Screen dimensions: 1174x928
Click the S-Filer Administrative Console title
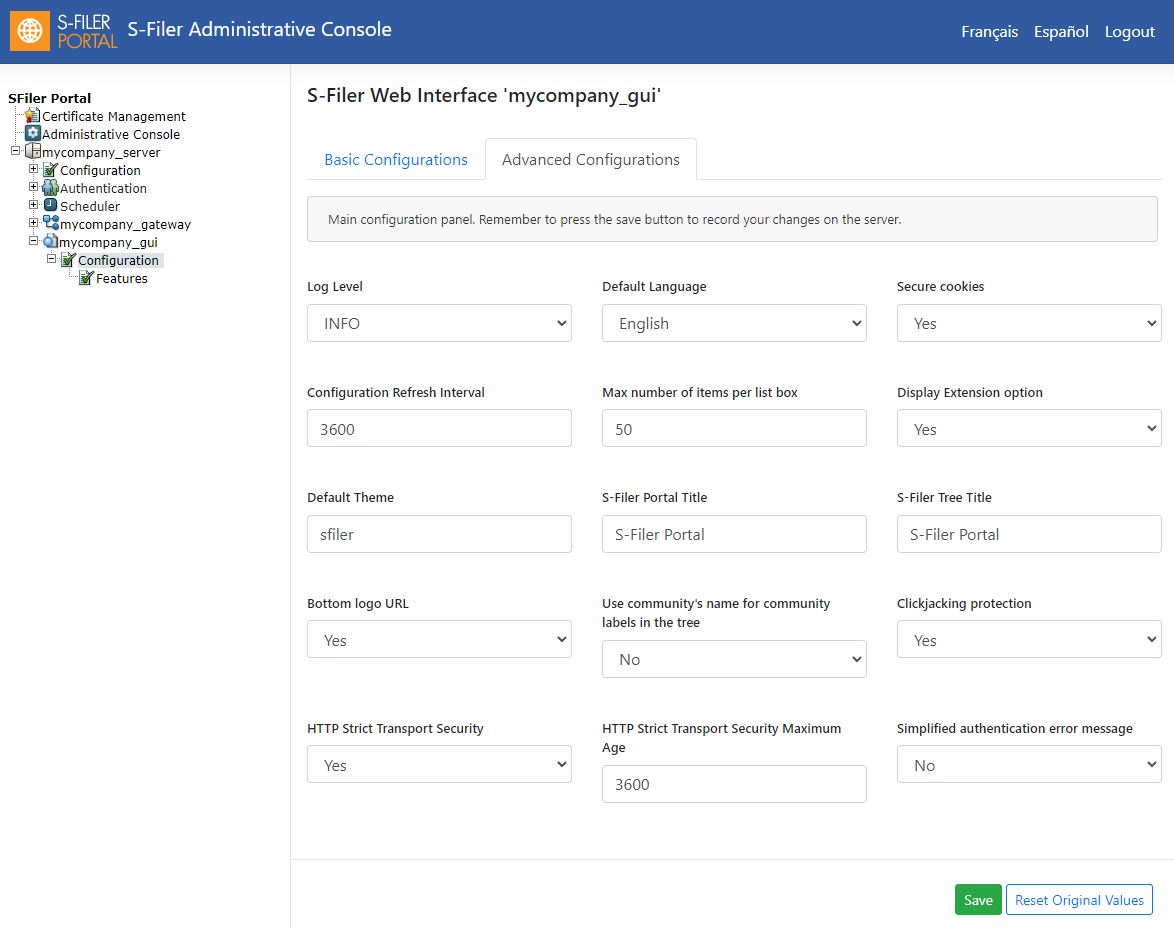click(x=259, y=29)
